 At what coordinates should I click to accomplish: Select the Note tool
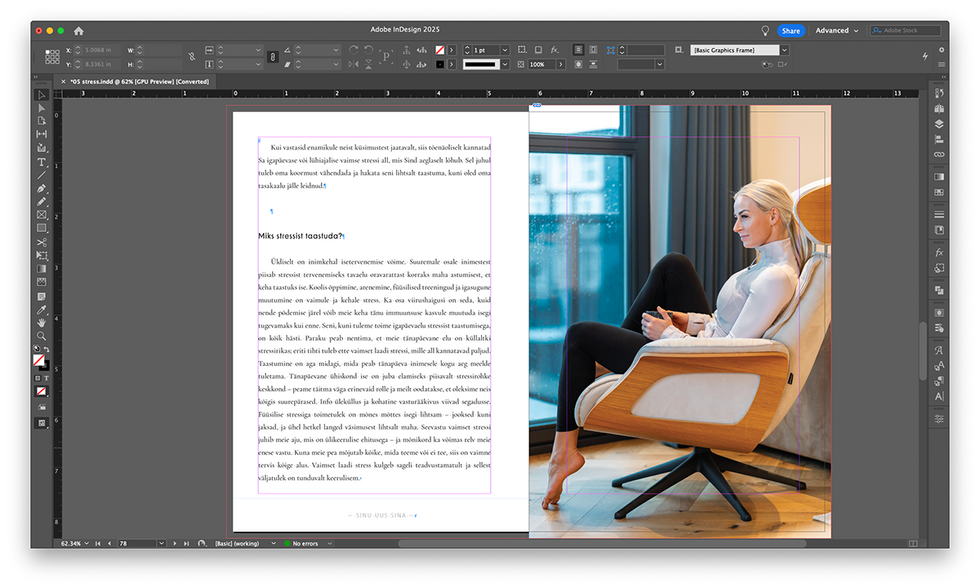click(x=41, y=296)
